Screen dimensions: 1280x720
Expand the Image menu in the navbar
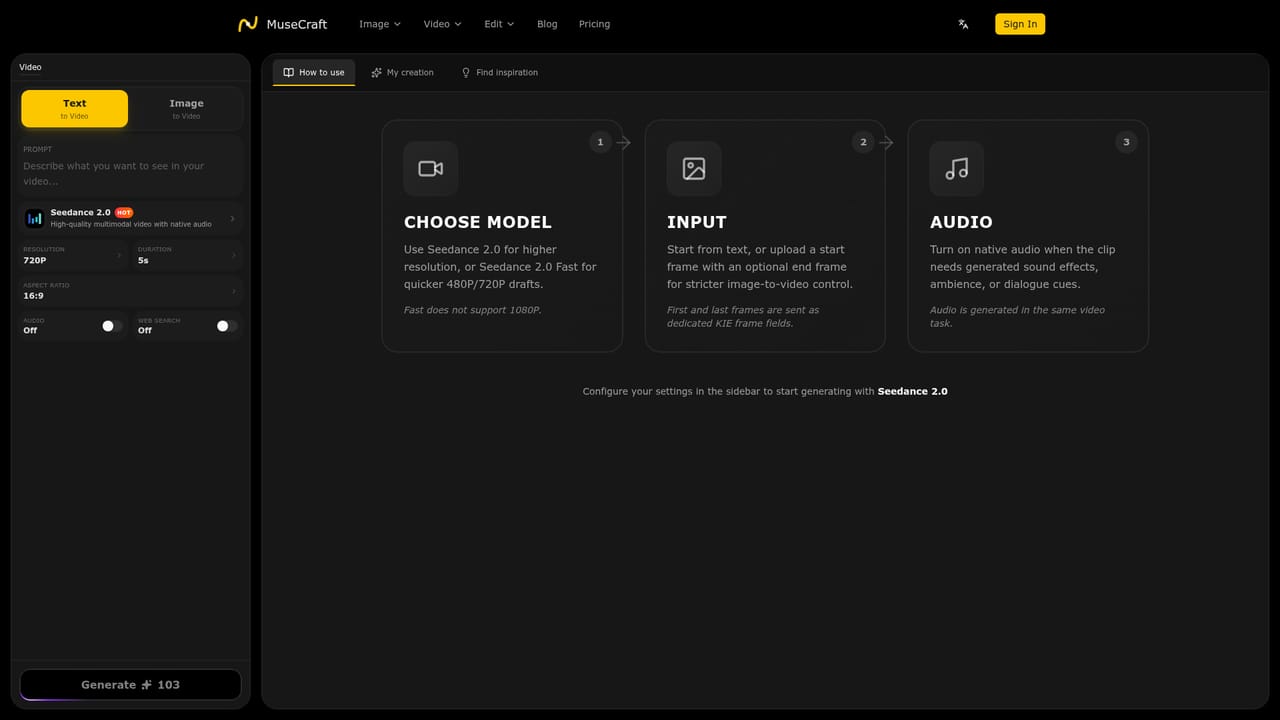pos(380,24)
